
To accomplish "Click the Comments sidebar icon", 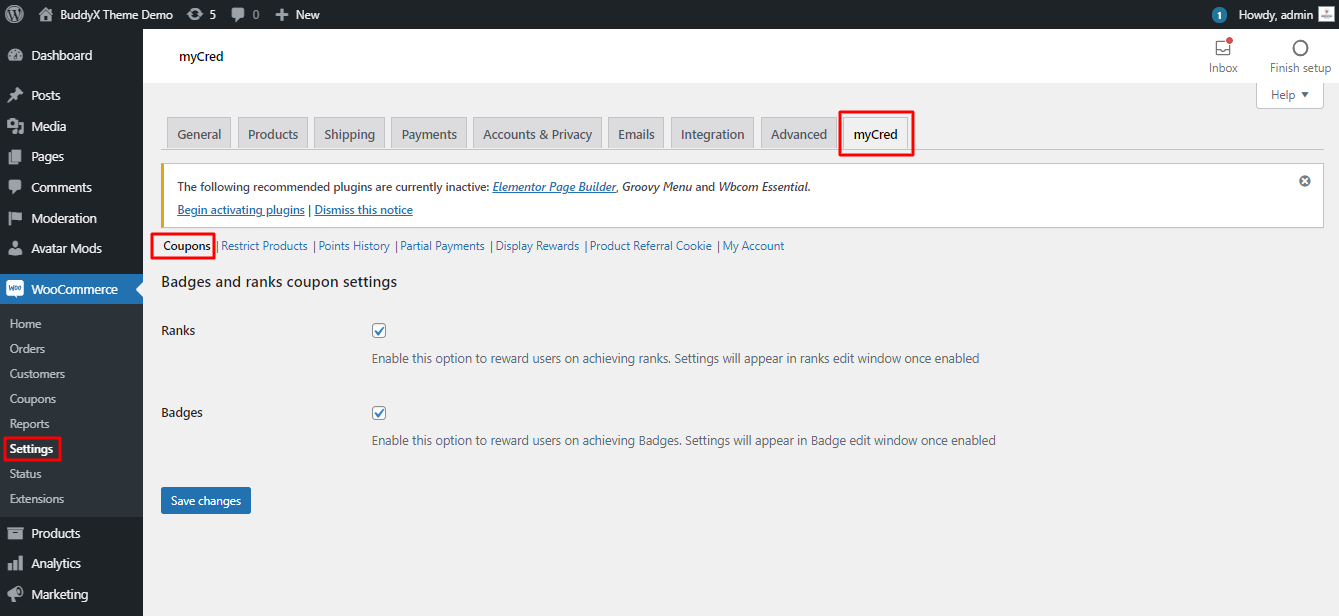I will coord(15,187).
